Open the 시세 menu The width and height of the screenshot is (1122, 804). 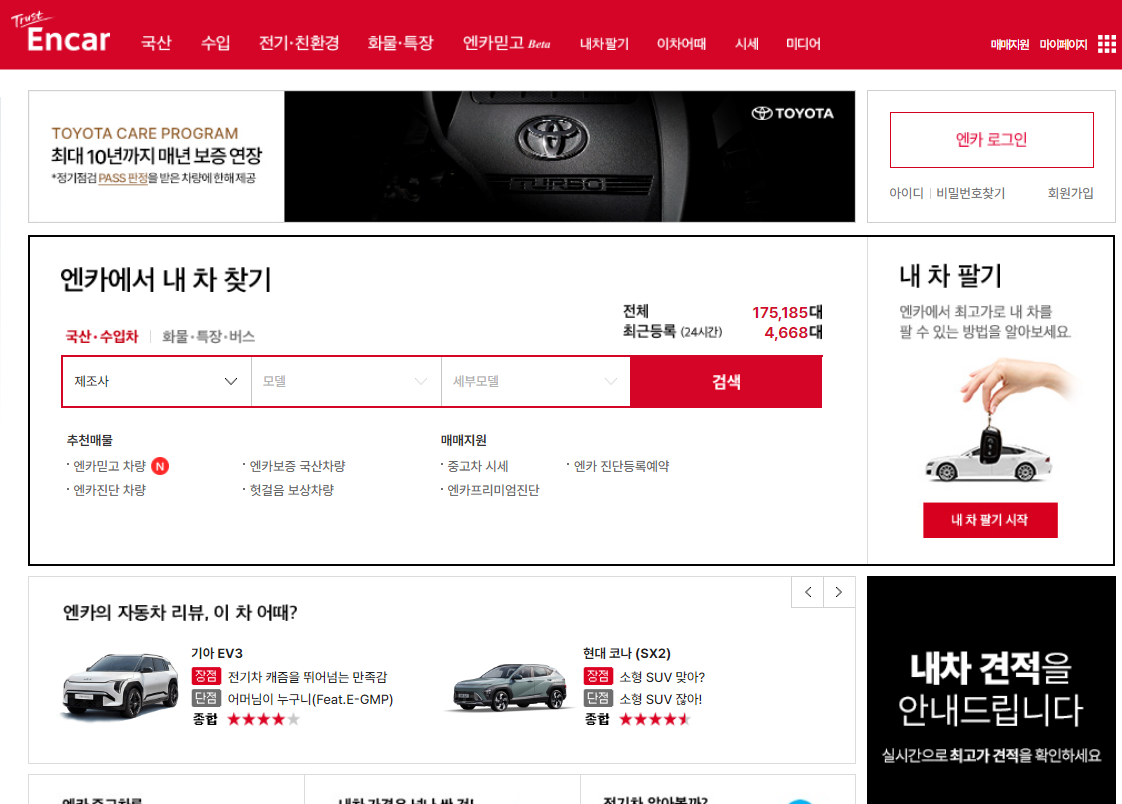tap(746, 44)
